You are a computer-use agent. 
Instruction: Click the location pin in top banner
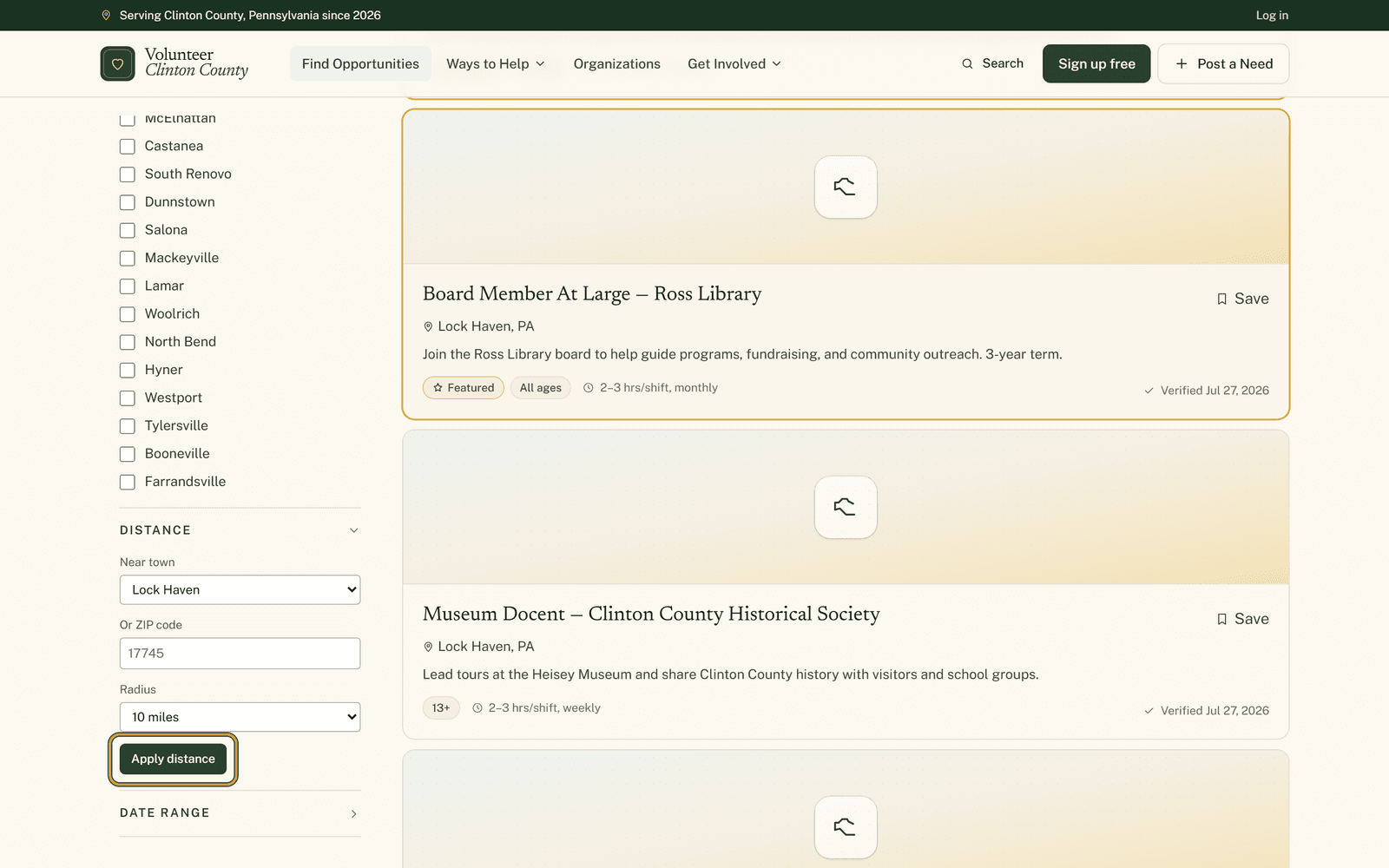pos(106,16)
